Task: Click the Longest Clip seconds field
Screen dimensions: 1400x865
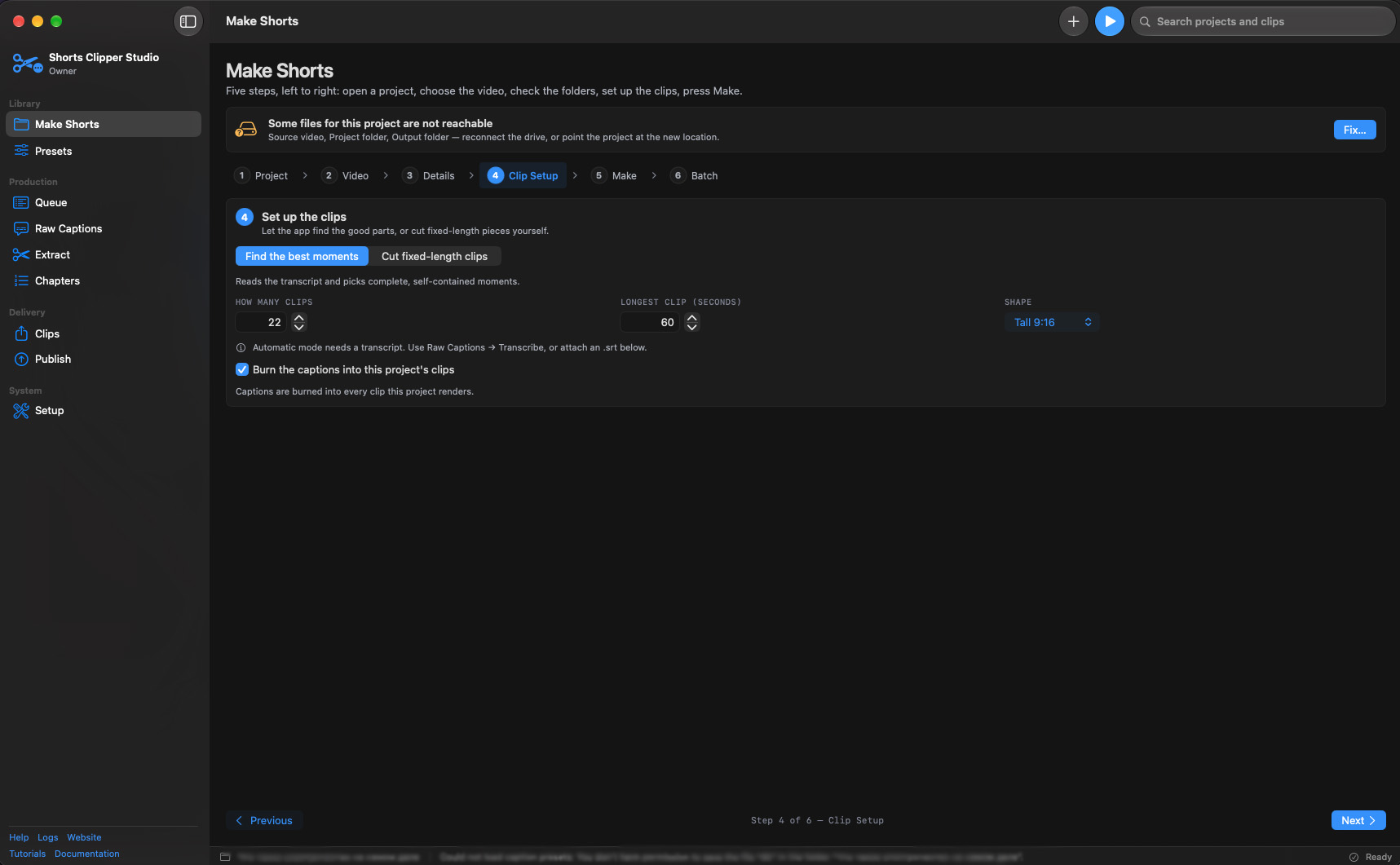Action: 650,322
